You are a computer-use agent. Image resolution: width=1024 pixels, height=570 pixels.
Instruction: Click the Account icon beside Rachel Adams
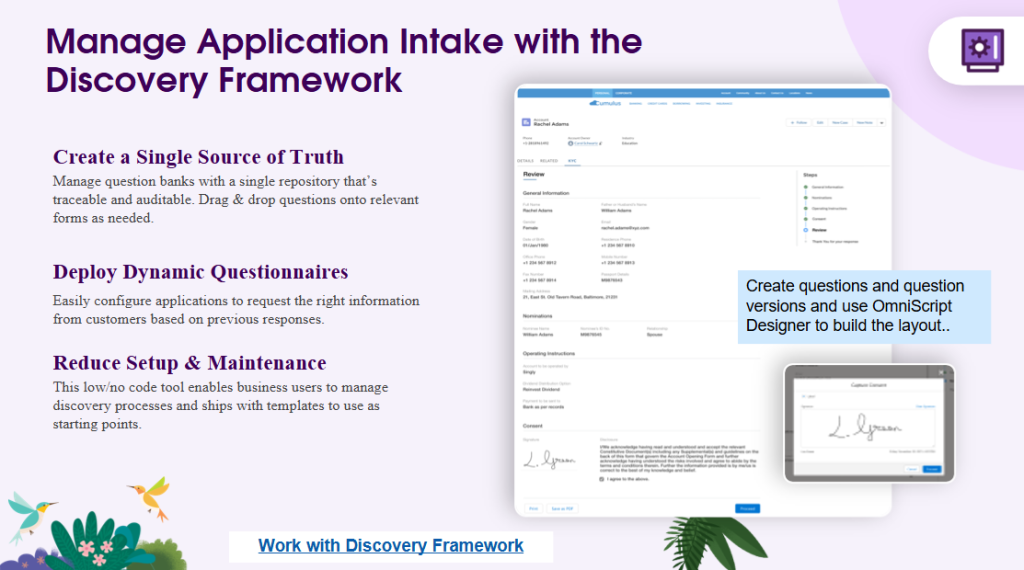pos(526,122)
